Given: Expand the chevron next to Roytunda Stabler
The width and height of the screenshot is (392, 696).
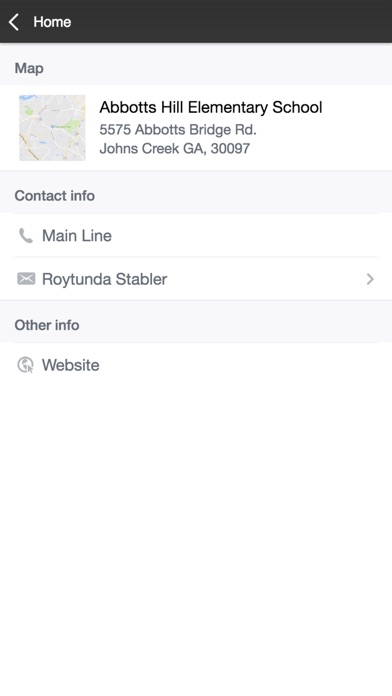Looking at the screenshot, I should point(370,279).
